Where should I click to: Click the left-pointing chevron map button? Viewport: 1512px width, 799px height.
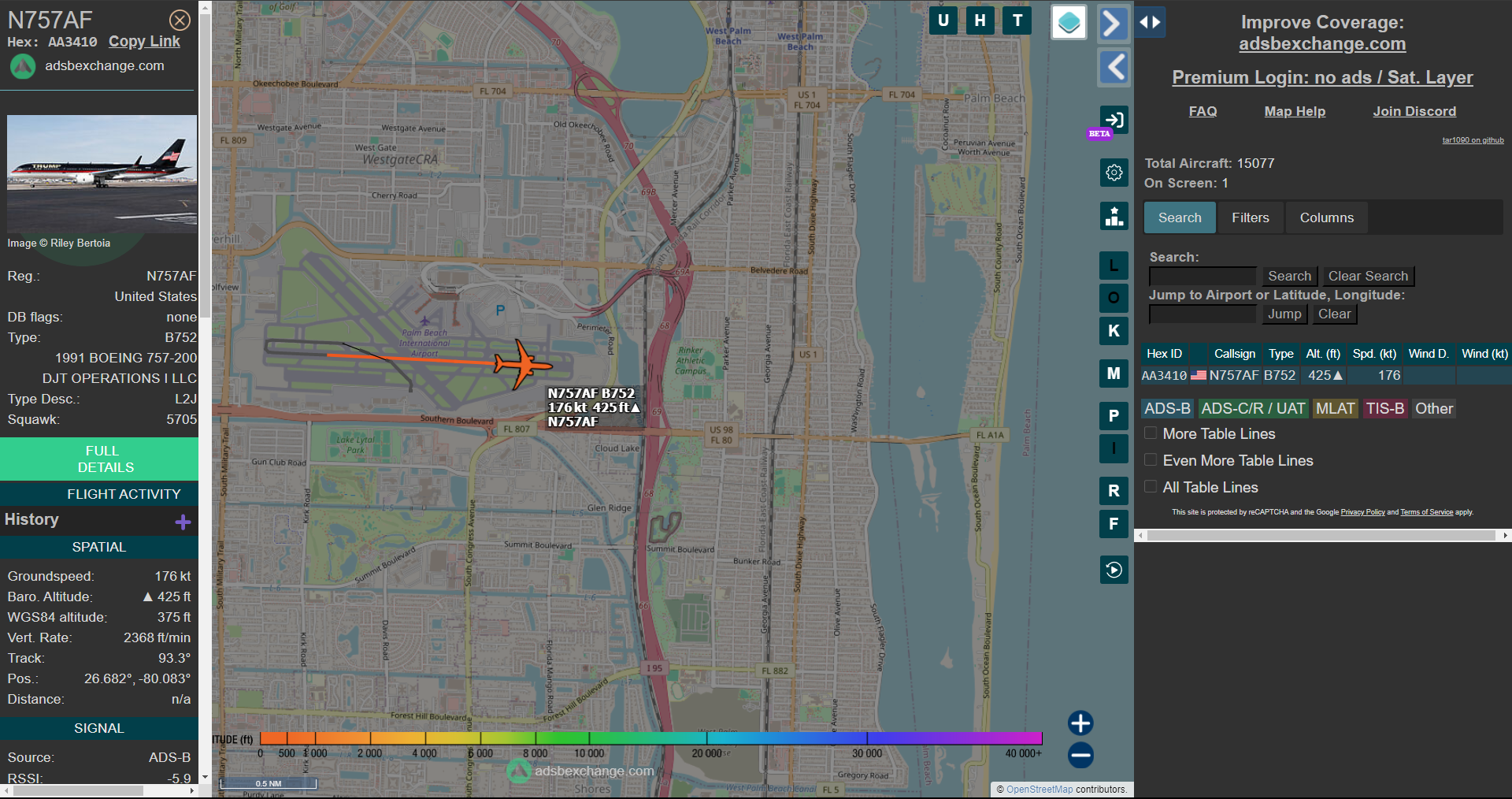pos(1114,67)
